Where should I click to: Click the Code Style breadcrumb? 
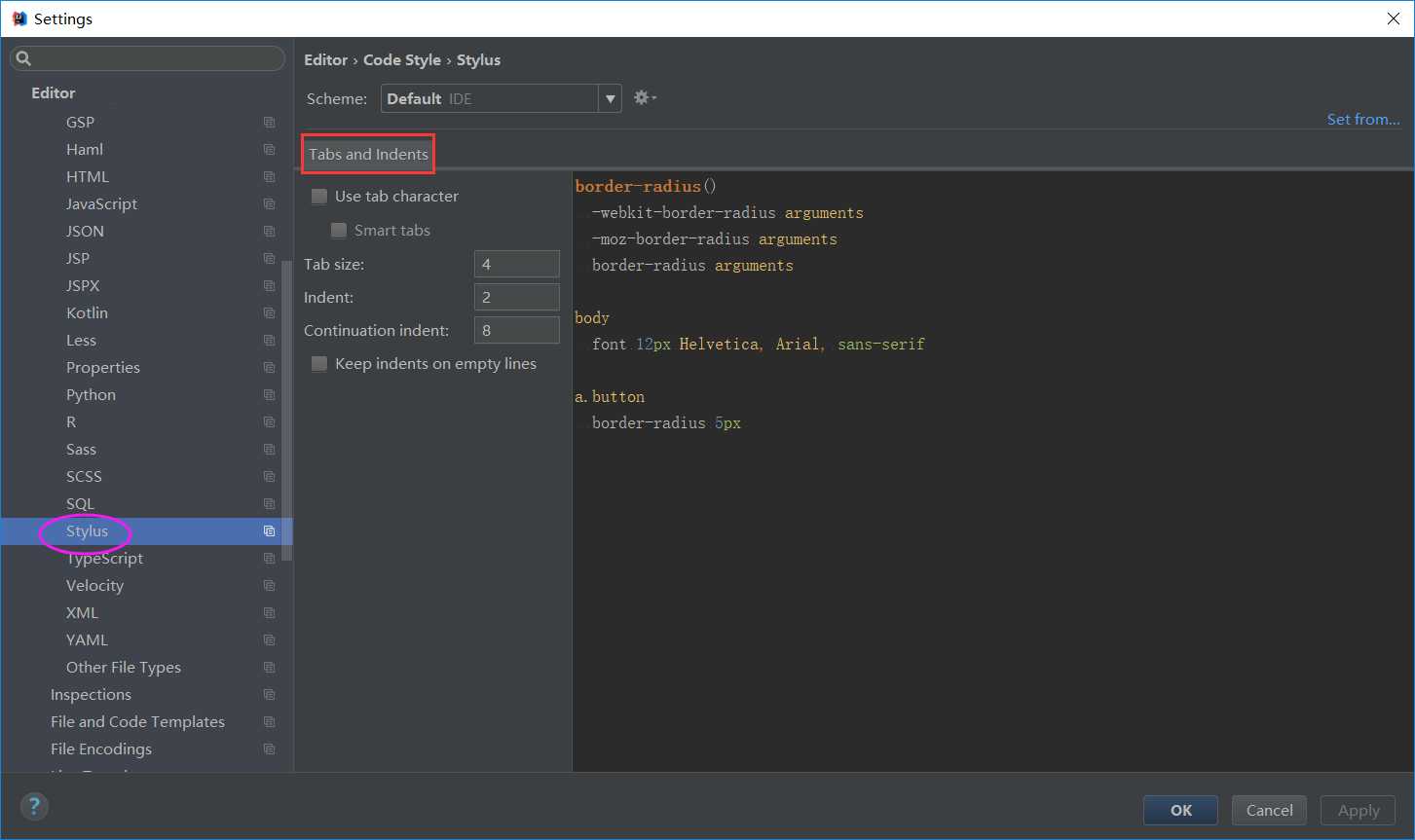pos(402,59)
